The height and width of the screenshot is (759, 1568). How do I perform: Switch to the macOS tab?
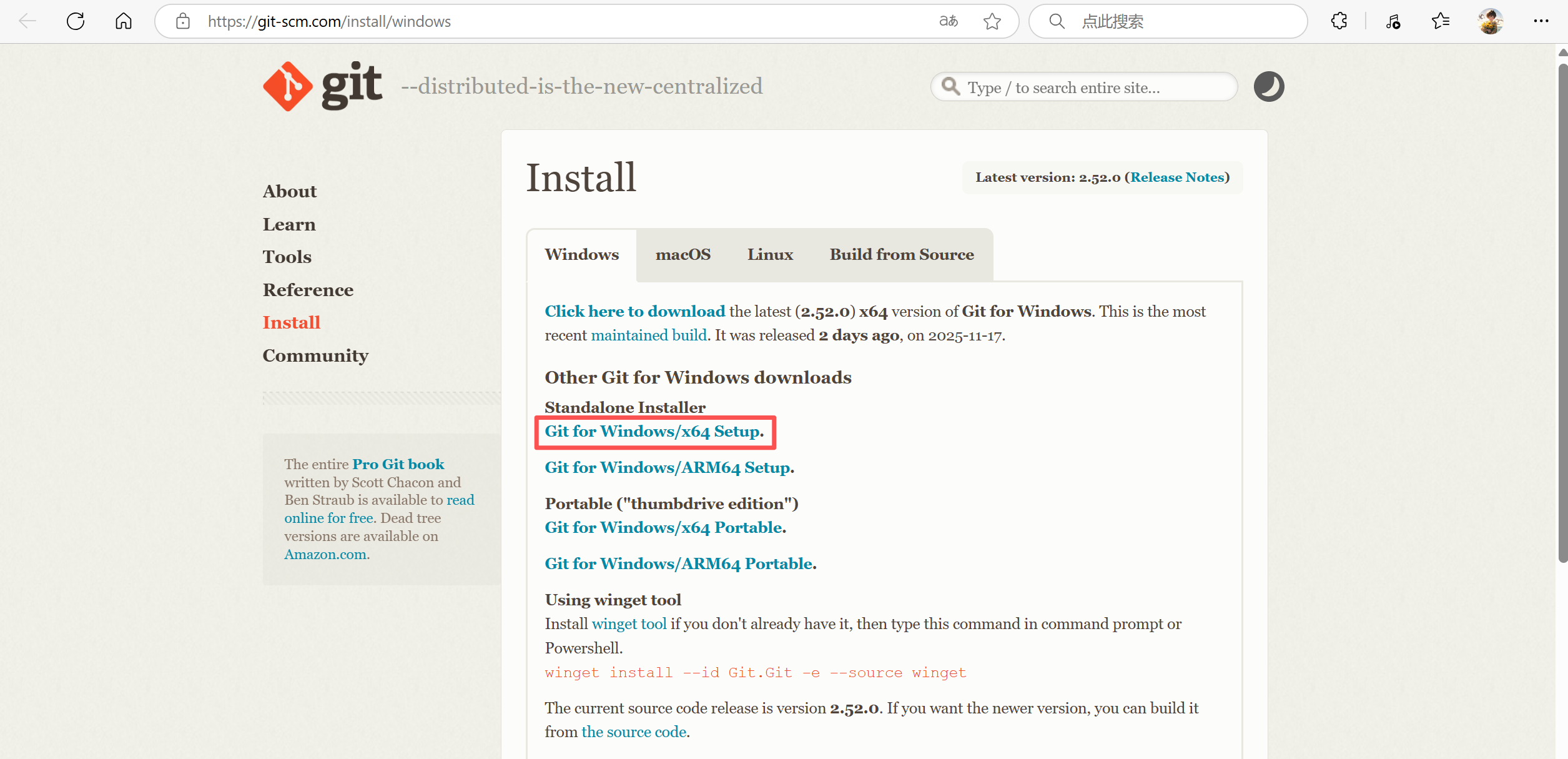683,254
